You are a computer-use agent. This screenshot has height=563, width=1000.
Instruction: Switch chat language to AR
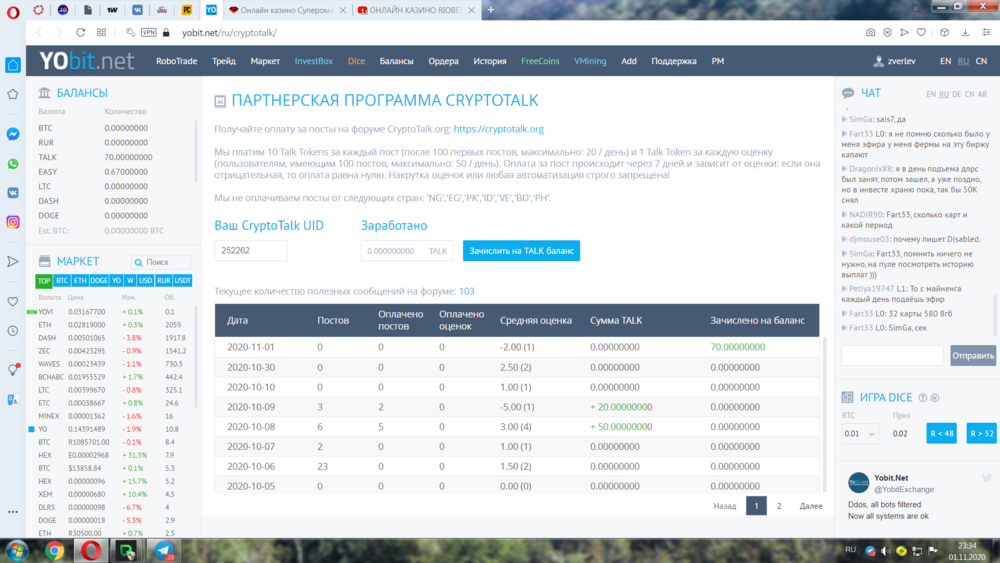pos(982,94)
